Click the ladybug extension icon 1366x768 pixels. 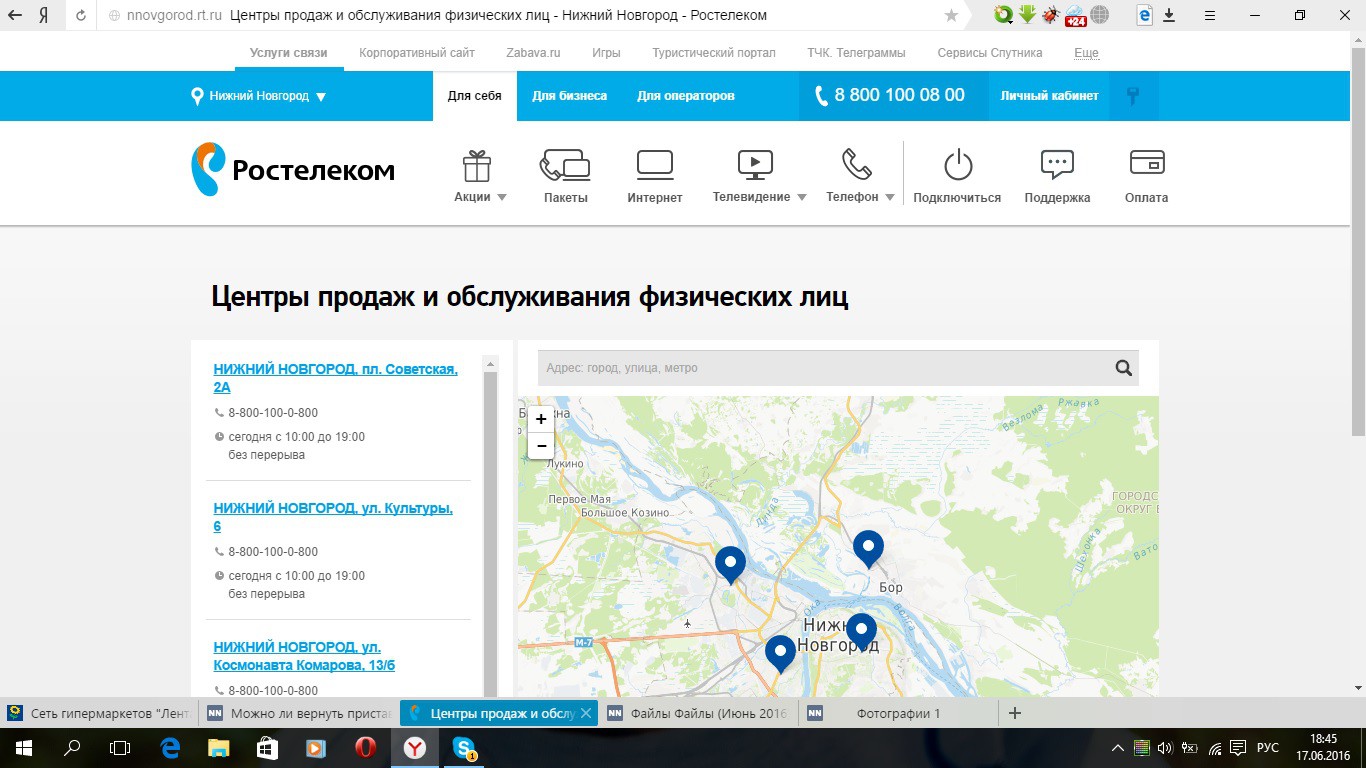1051,15
